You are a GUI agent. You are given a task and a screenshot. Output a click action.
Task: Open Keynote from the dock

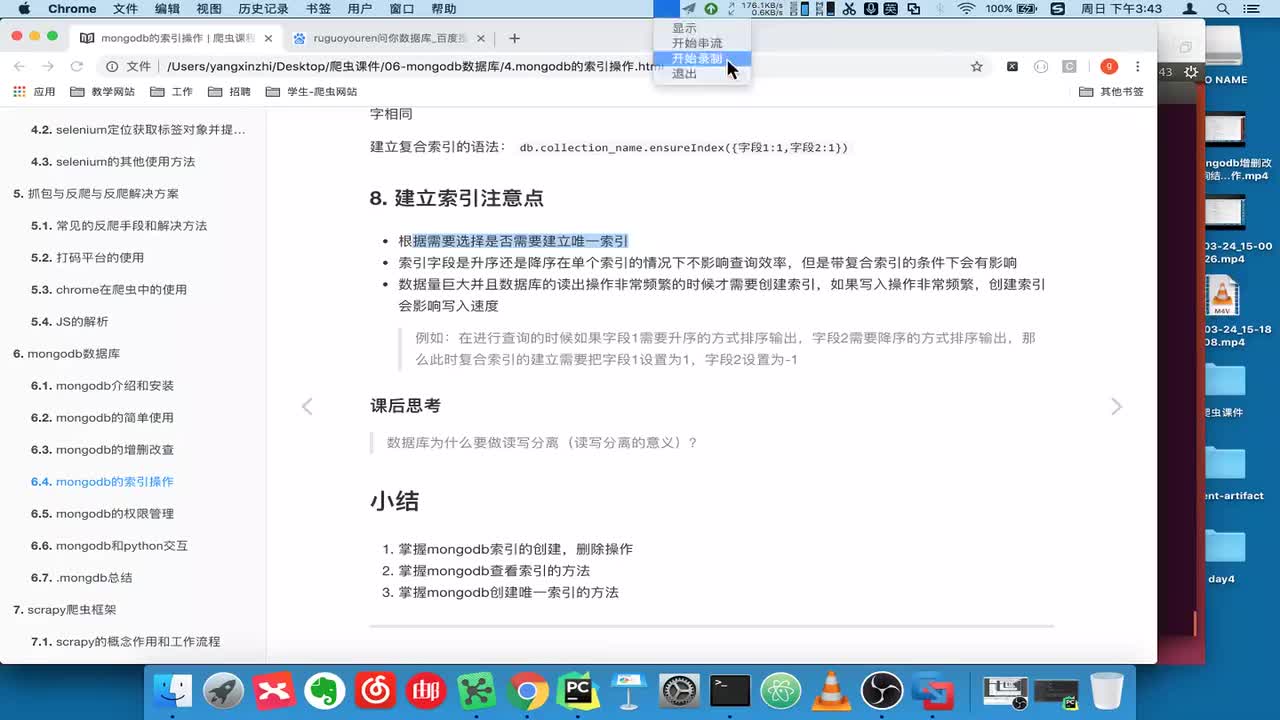click(x=629, y=690)
